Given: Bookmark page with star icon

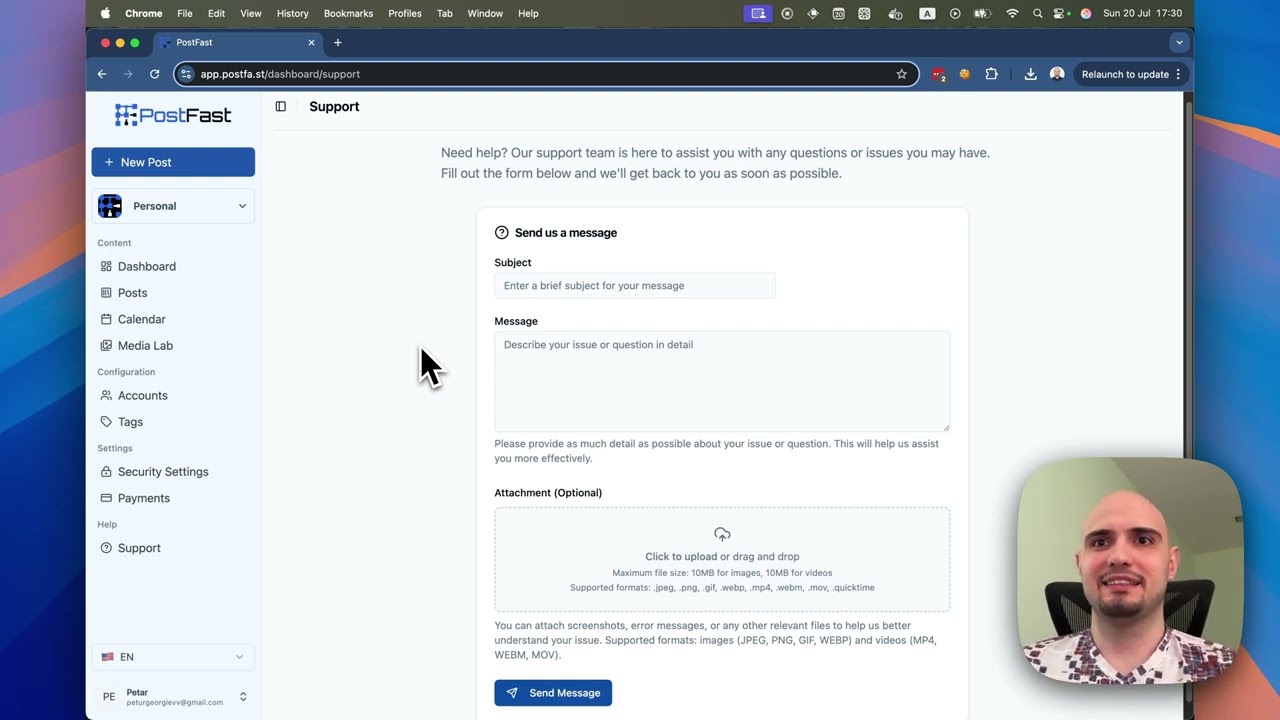Looking at the screenshot, I should click(901, 74).
